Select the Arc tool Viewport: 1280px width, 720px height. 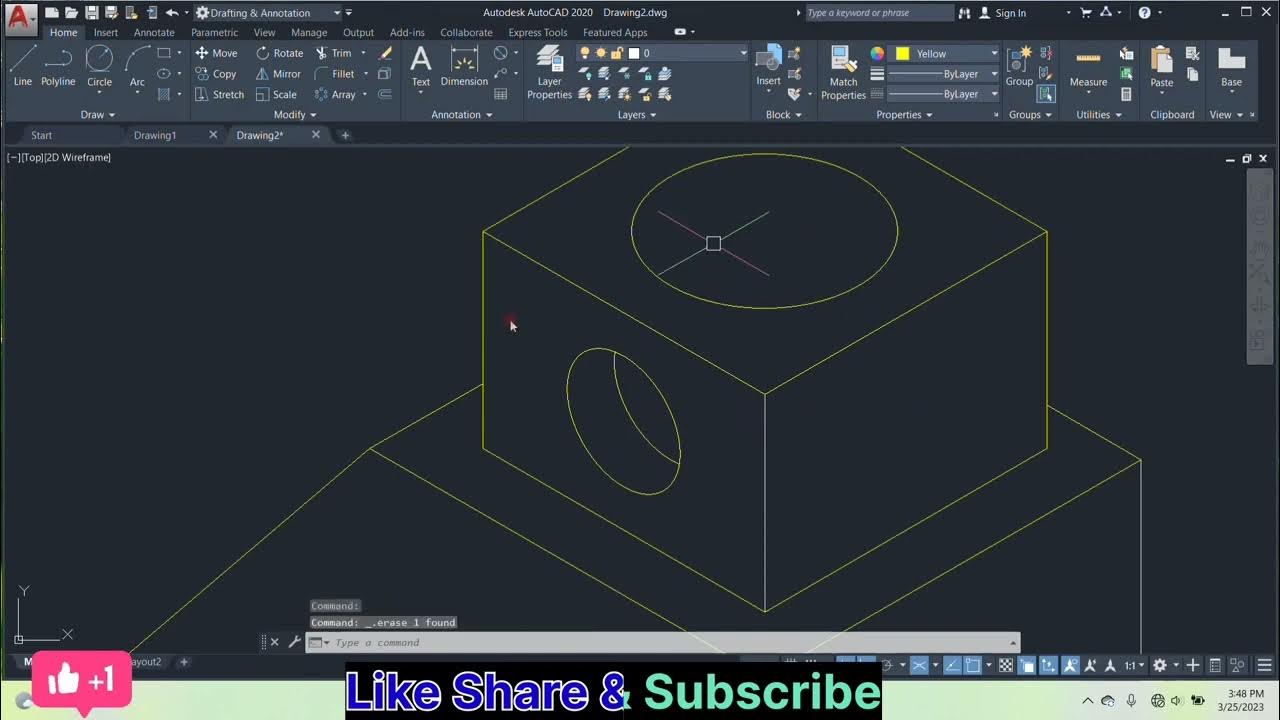tap(137, 66)
